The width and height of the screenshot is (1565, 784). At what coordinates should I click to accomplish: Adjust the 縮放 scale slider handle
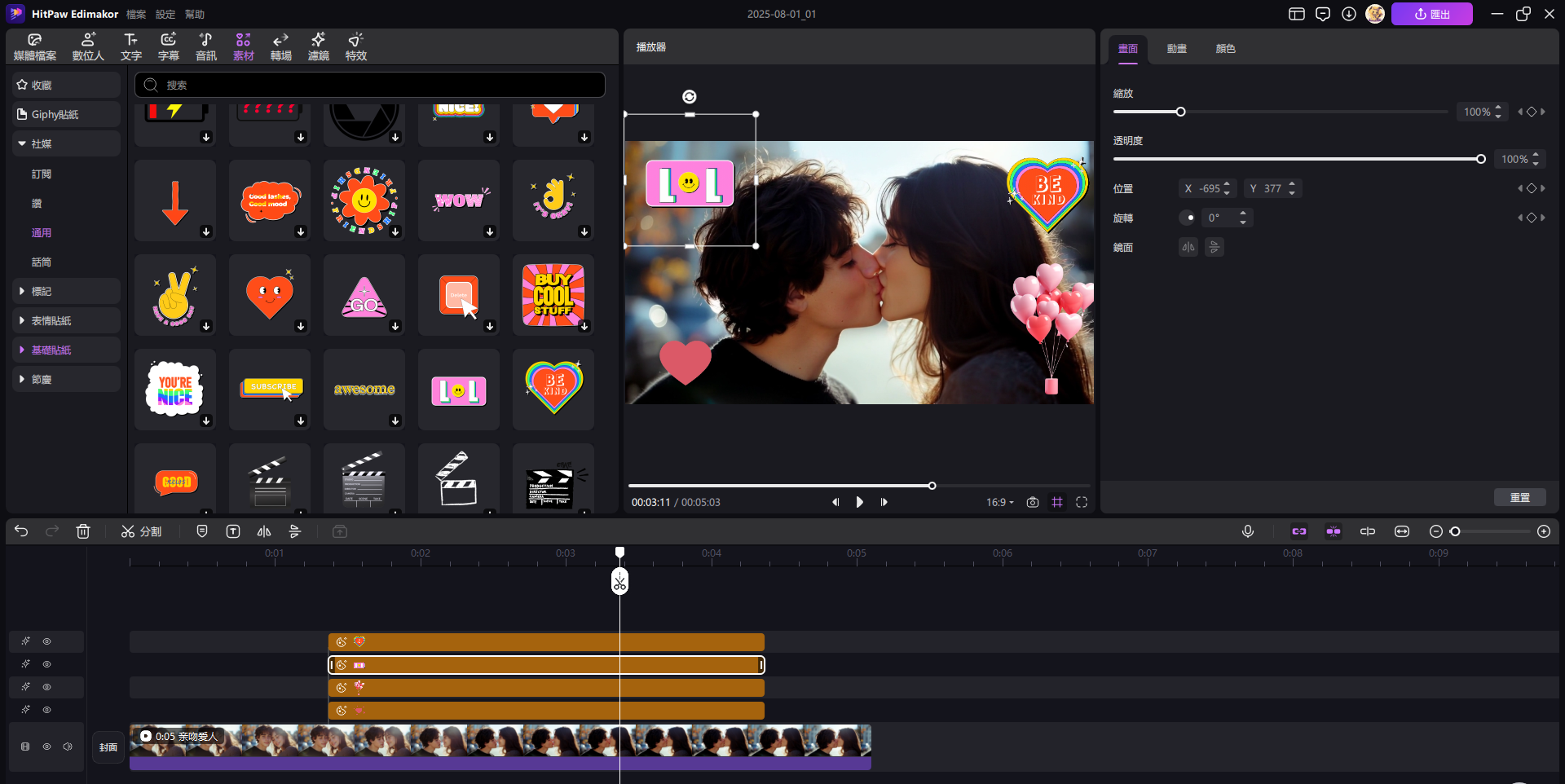click(x=1180, y=112)
